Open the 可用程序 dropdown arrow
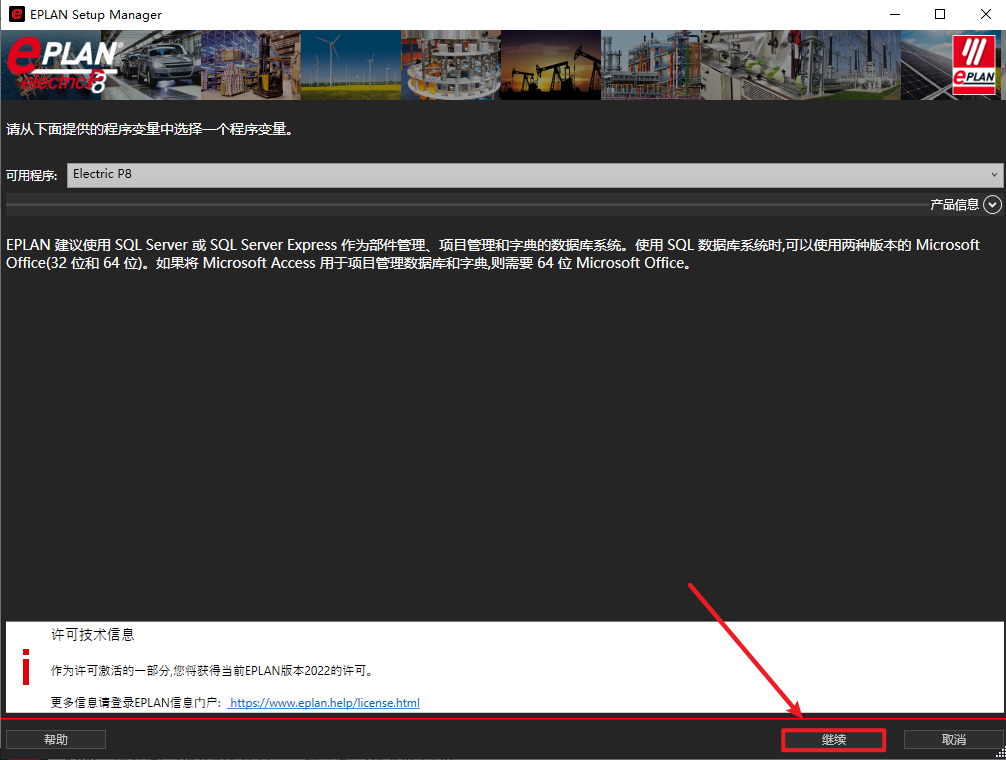 993,175
